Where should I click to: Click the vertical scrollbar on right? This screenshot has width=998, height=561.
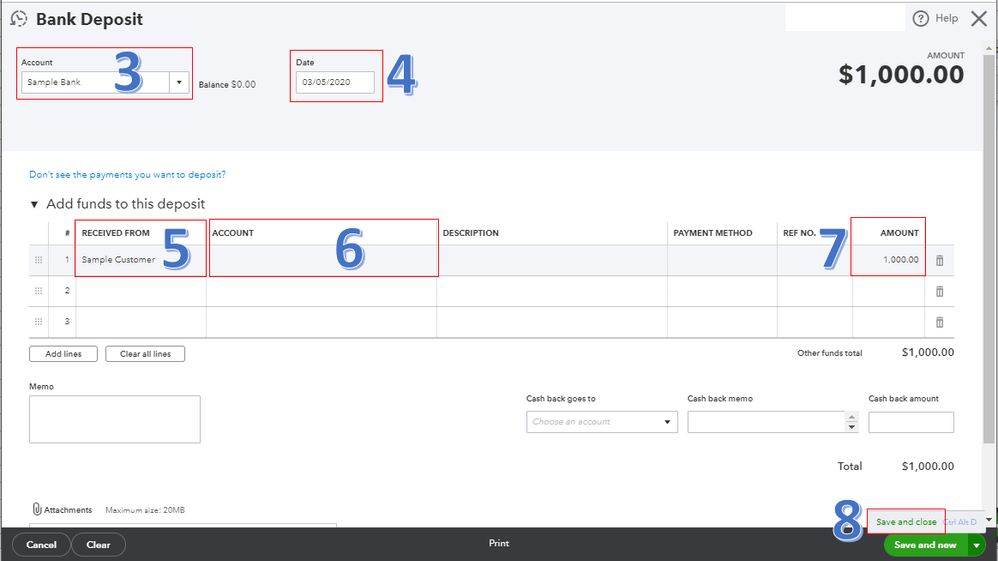[988, 248]
